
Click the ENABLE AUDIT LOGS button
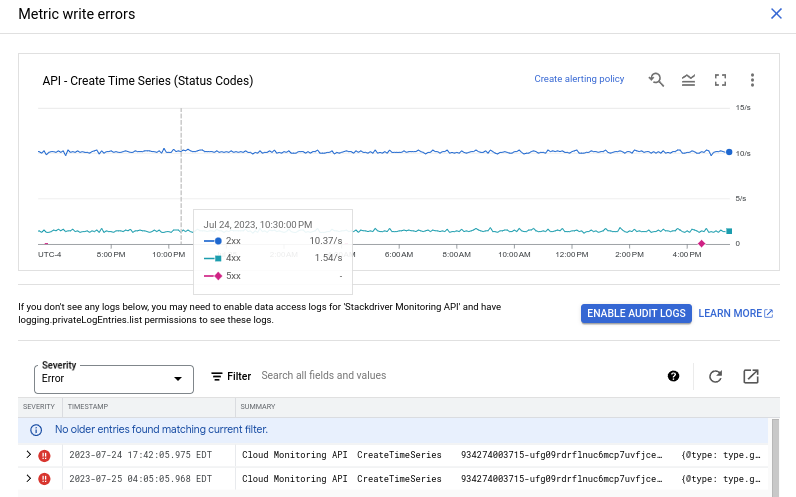636,313
